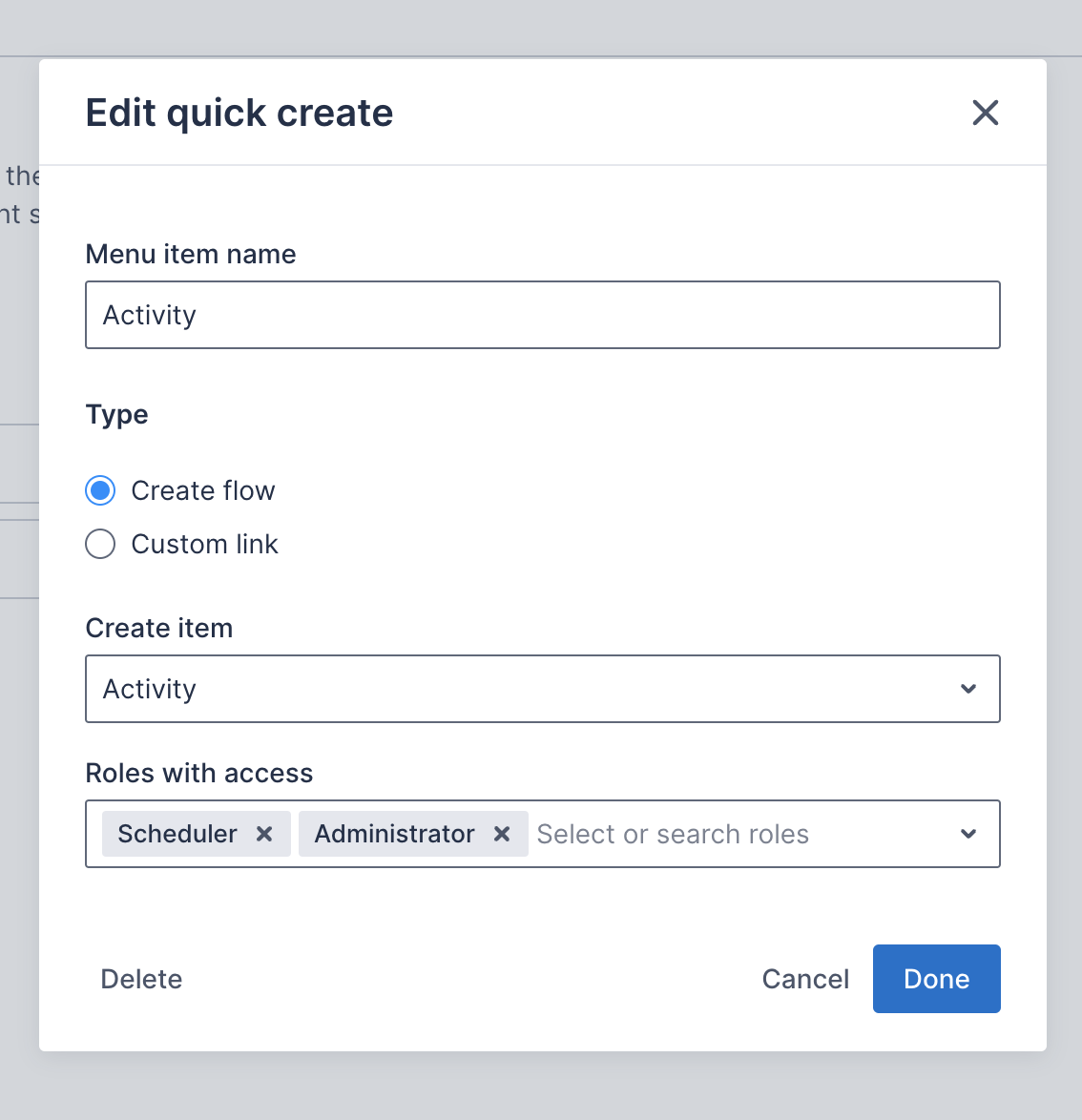
Task: Select the Create flow option
Action: click(100, 490)
